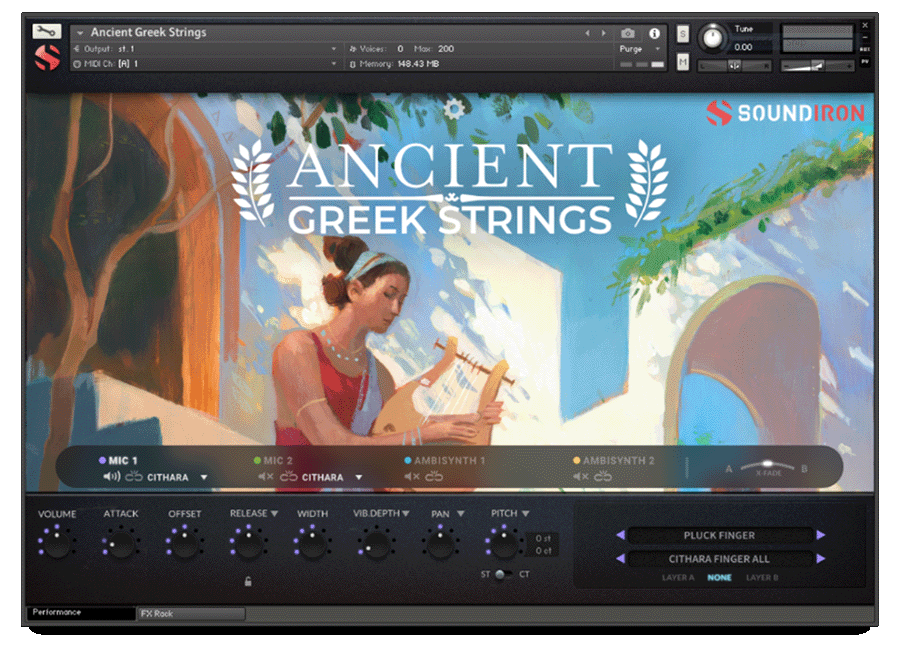Unmute Ambisynth 1 via its speaker icon
The height and width of the screenshot is (665, 900).
tap(412, 476)
